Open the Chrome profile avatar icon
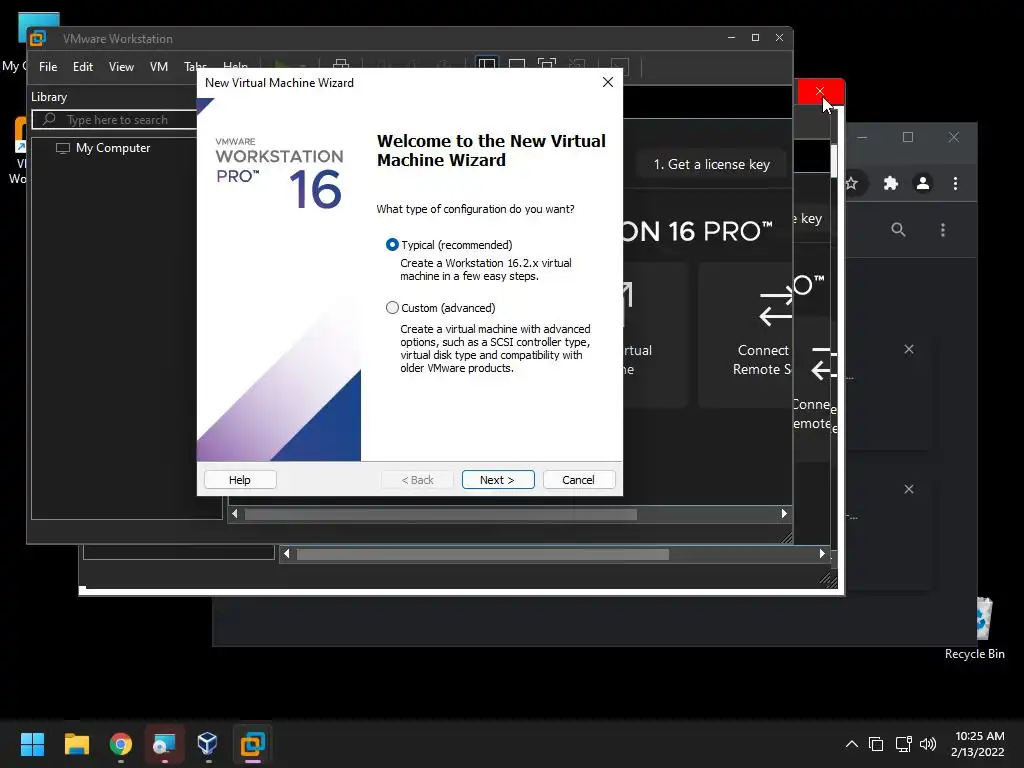This screenshot has width=1024, height=768. [x=923, y=184]
